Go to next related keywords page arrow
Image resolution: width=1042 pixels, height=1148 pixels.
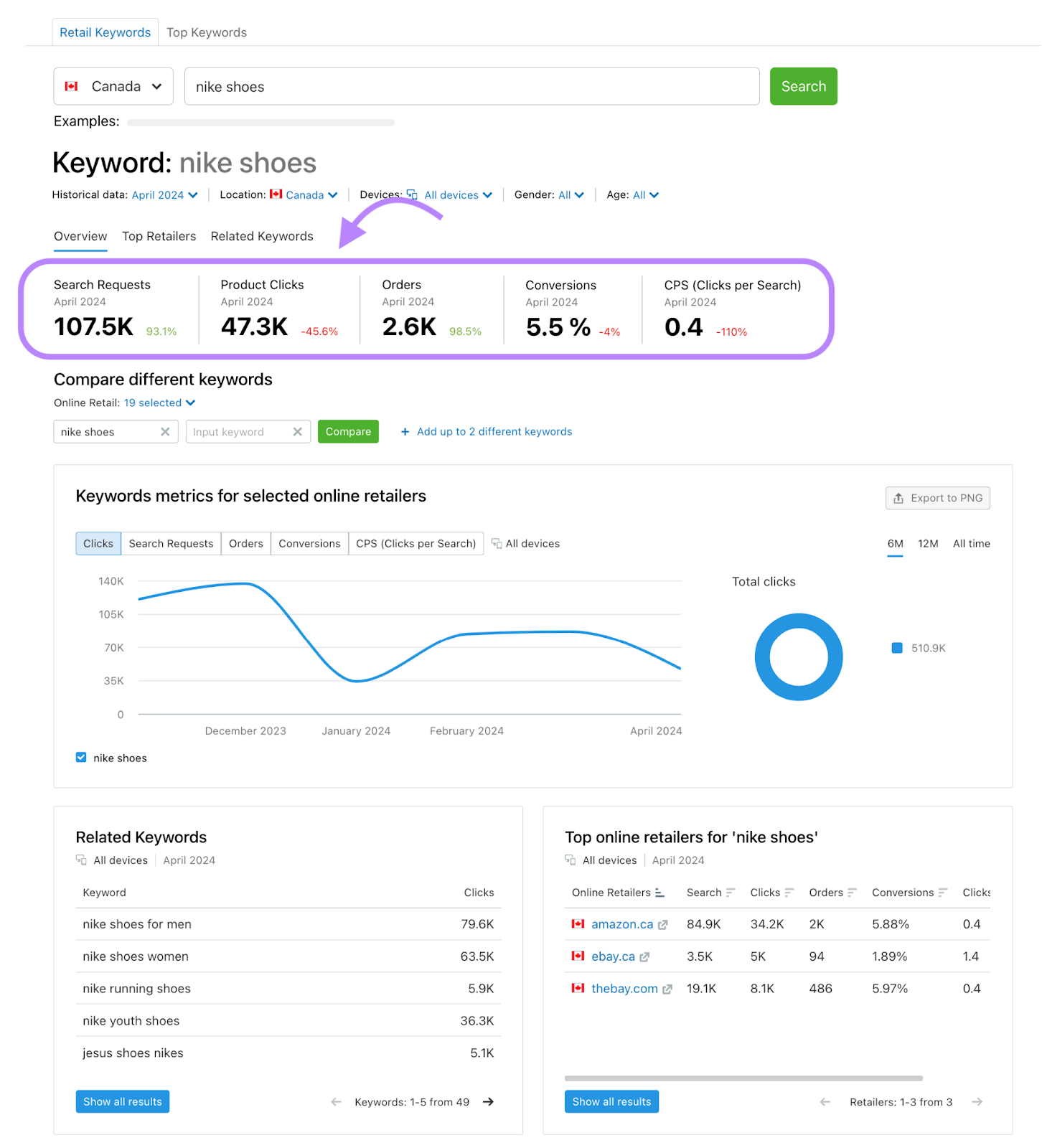[488, 1102]
